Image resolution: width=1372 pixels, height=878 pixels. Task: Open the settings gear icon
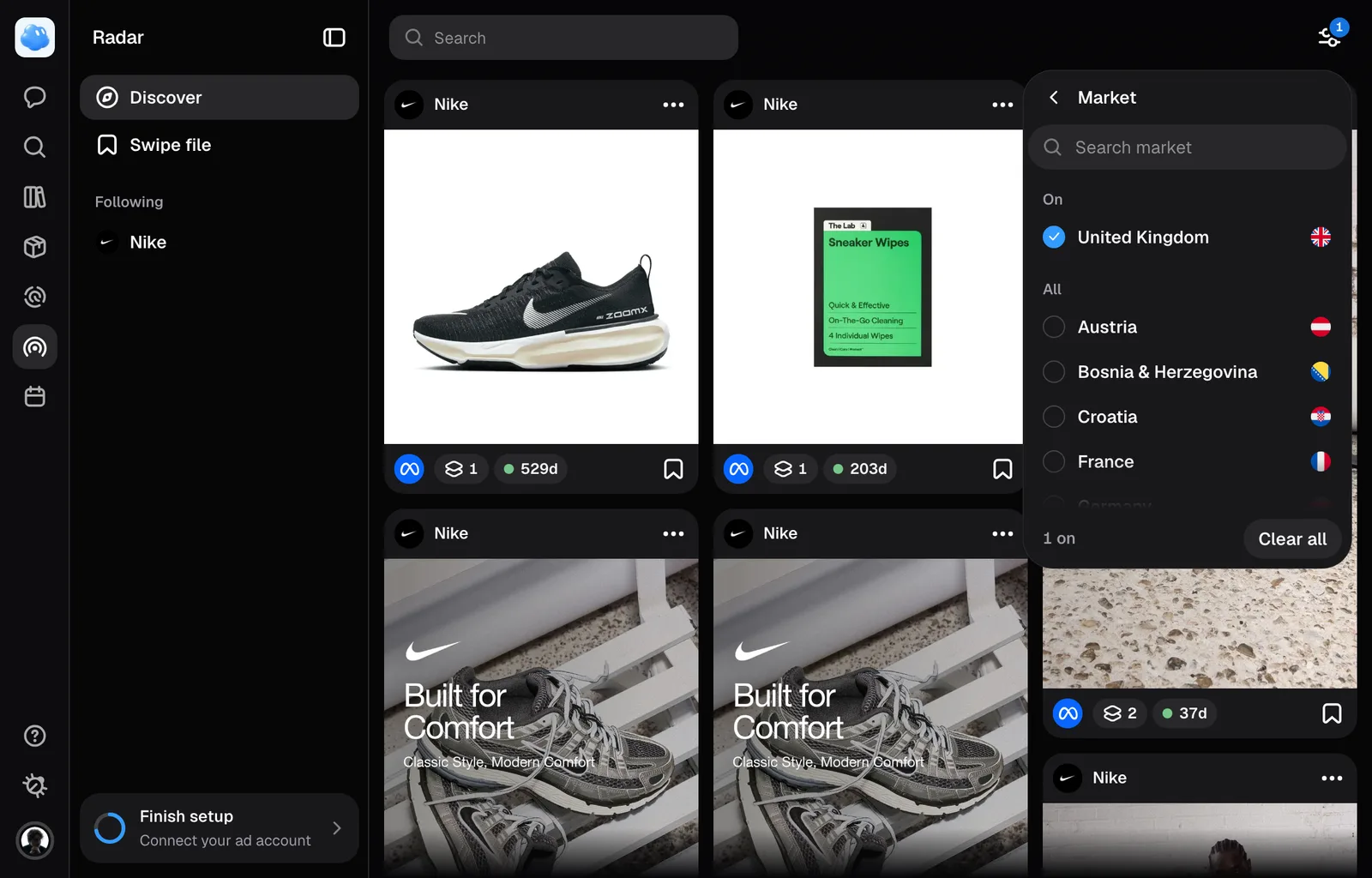point(34,785)
